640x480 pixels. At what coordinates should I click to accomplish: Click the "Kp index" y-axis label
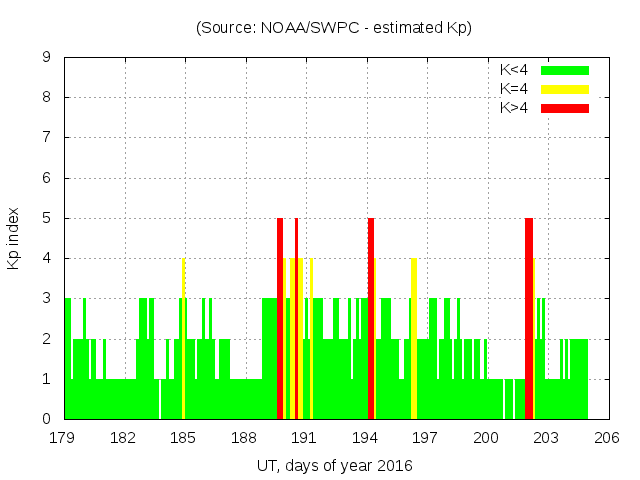[x=14, y=238]
